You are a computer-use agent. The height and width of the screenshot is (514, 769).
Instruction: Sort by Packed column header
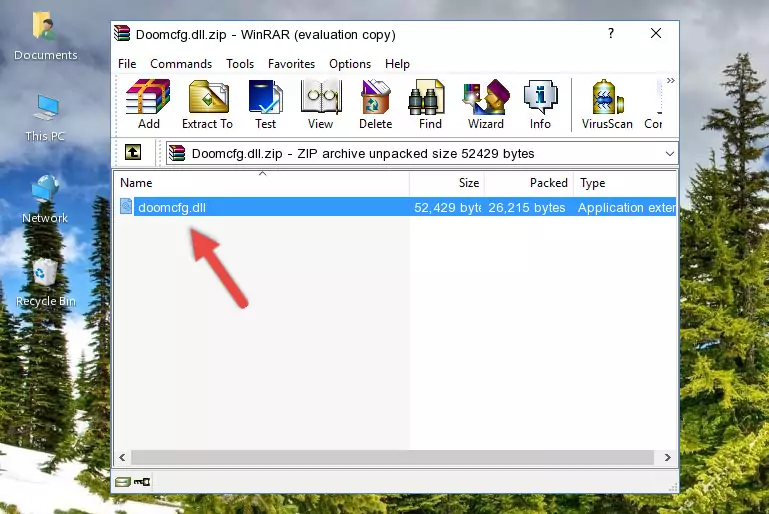pos(529,183)
